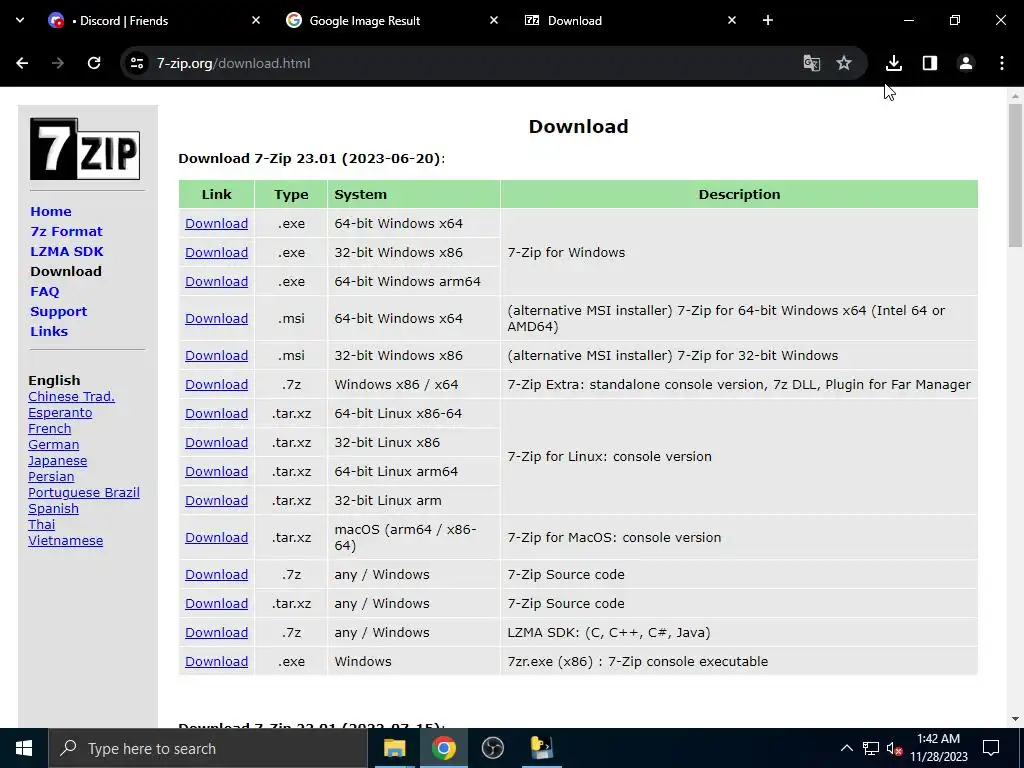This screenshot has height=768, width=1024.
Task: Click the browser back arrow
Action: [22, 63]
